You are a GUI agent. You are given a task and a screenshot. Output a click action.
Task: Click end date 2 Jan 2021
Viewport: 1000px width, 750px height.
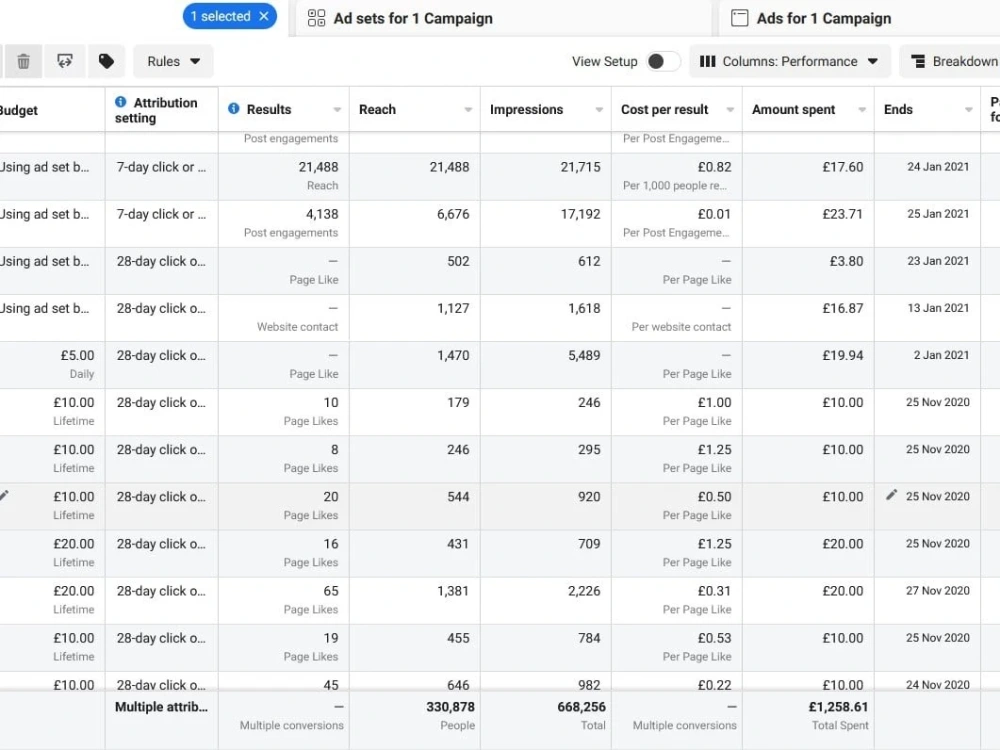941,355
